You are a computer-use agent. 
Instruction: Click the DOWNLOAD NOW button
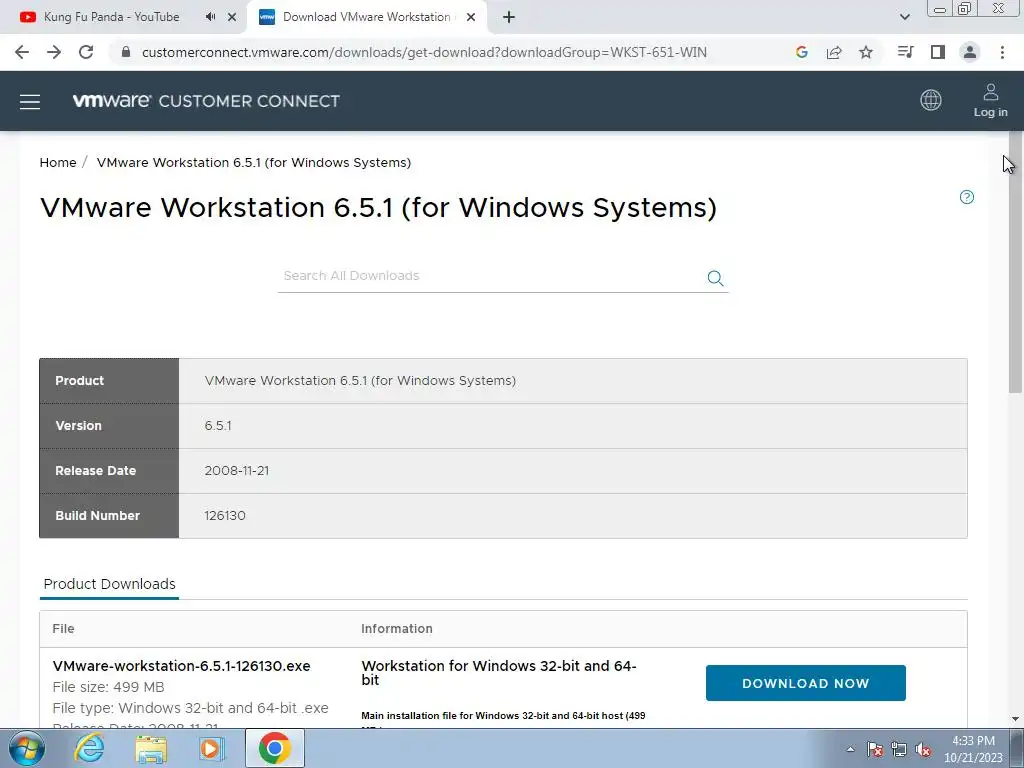tap(805, 683)
